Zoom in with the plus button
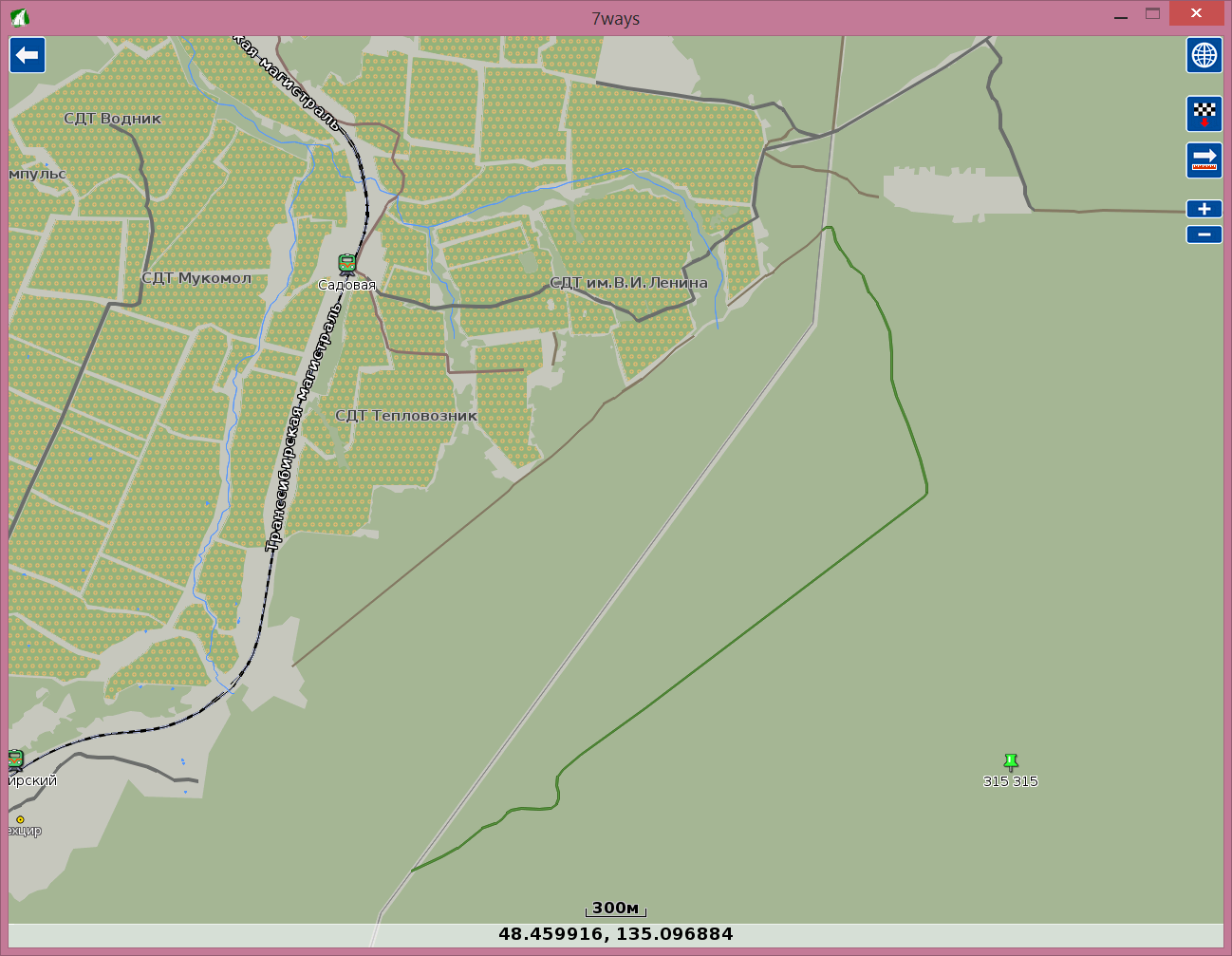1232x956 pixels. pyautogui.click(x=1204, y=209)
